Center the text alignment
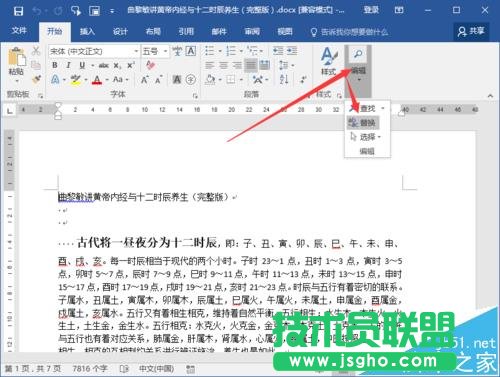Image resolution: width=500 pixels, height=377 pixels. click(x=223, y=65)
